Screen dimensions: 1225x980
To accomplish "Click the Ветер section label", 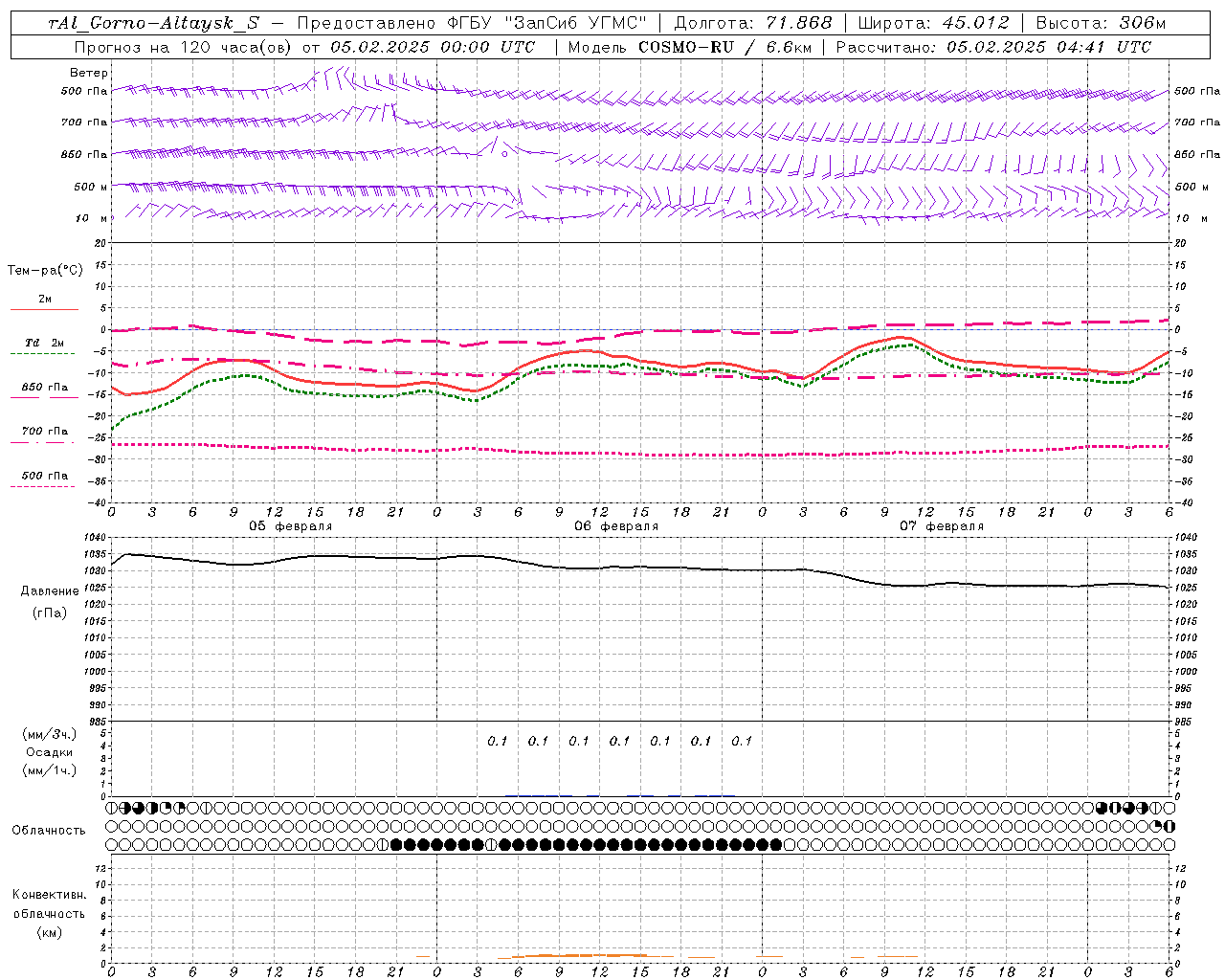I will pyautogui.click(x=88, y=73).
